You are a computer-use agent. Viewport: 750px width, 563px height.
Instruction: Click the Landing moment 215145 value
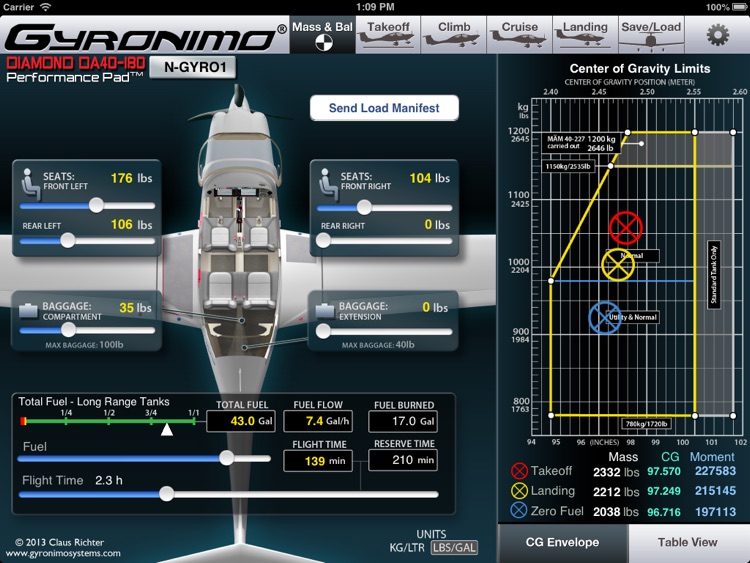click(x=715, y=491)
